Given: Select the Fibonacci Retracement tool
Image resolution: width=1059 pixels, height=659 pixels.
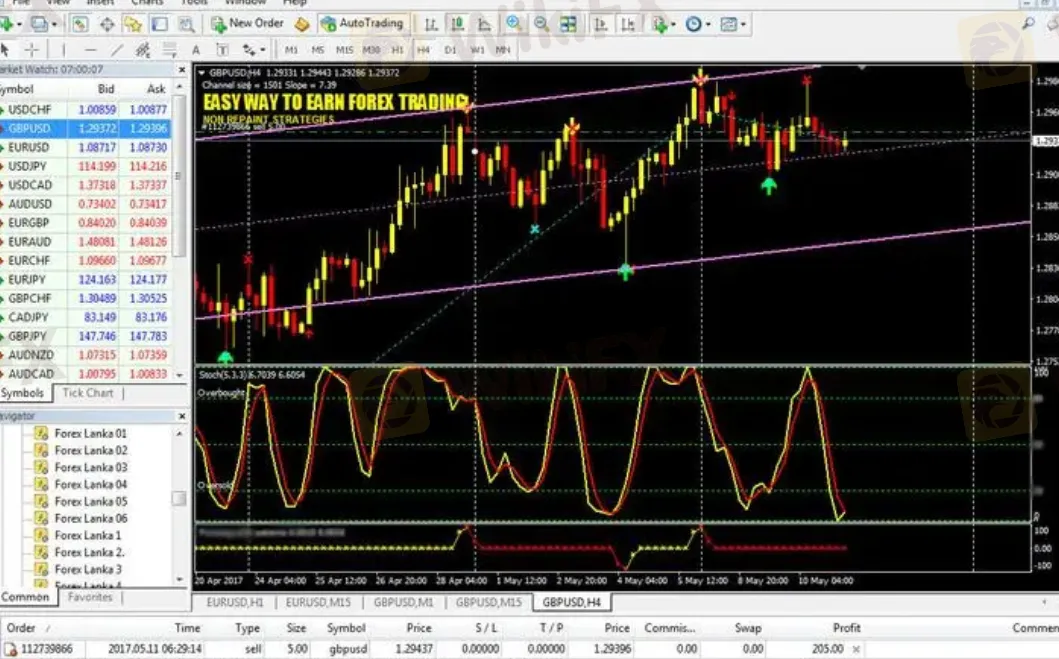Looking at the screenshot, I should click(170, 50).
